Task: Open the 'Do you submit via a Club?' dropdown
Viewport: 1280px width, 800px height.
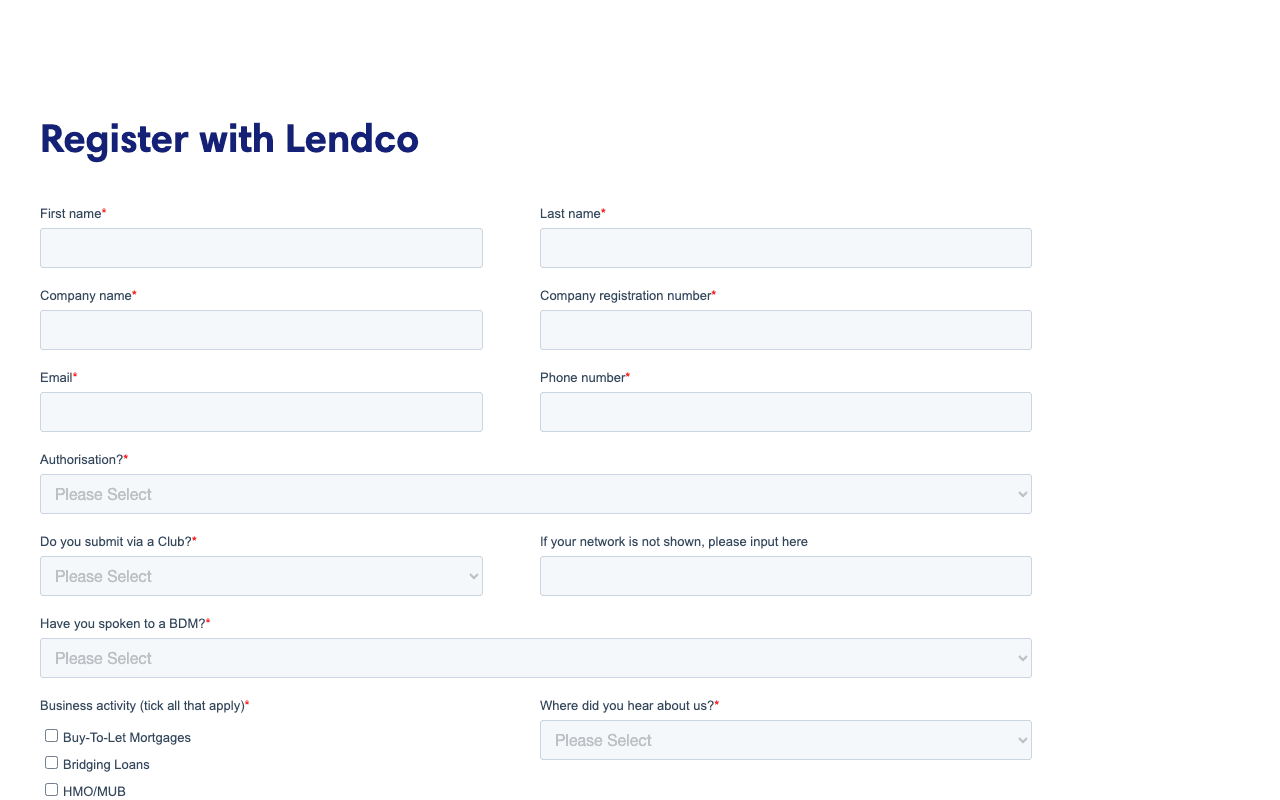Action: click(261, 576)
